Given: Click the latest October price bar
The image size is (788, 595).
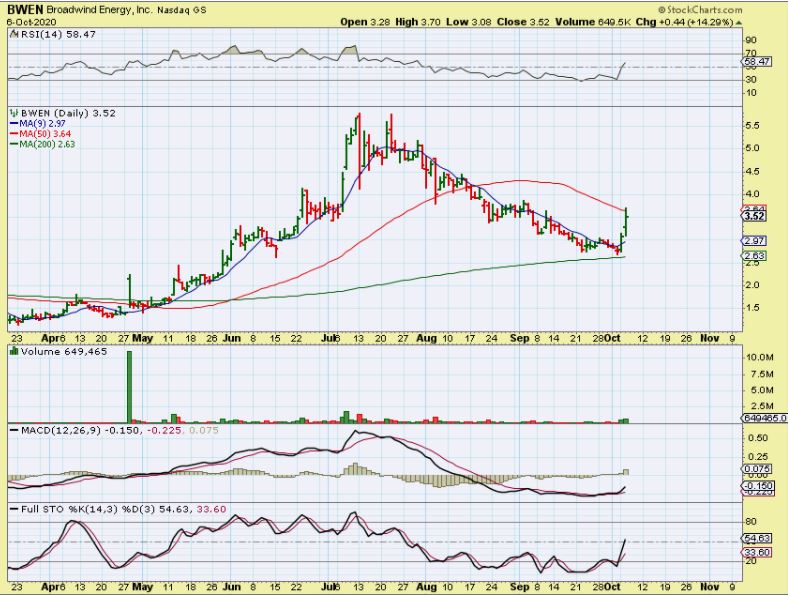Looking at the screenshot, I should click(627, 221).
